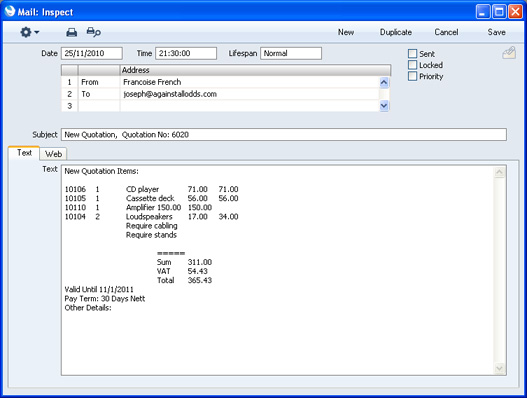Viewport: 527px width, 398px height.
Task: Click the Save button
Action: pyautogui.click(x=496, y=32)
